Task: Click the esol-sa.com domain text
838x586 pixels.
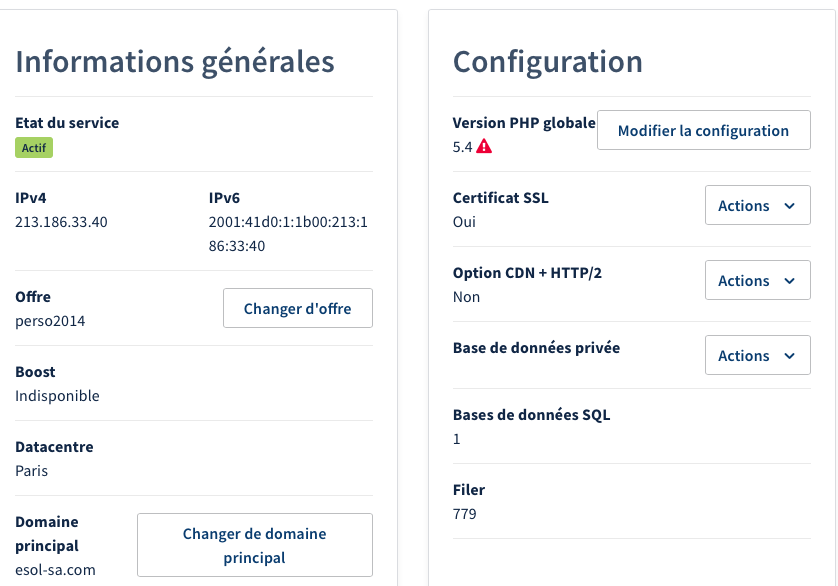Action: [x=56, y=570]
